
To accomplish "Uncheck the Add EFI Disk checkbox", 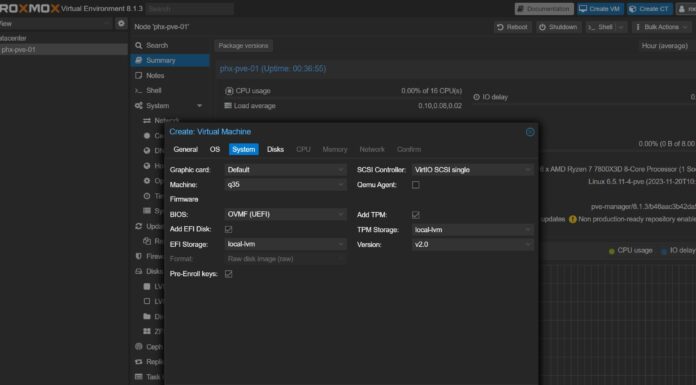I will pyautogui.click(x=228, y=229).
